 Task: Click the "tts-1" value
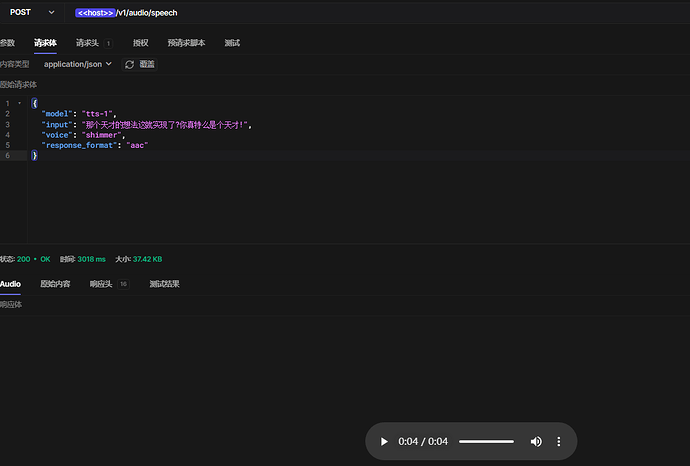point(97,114)
